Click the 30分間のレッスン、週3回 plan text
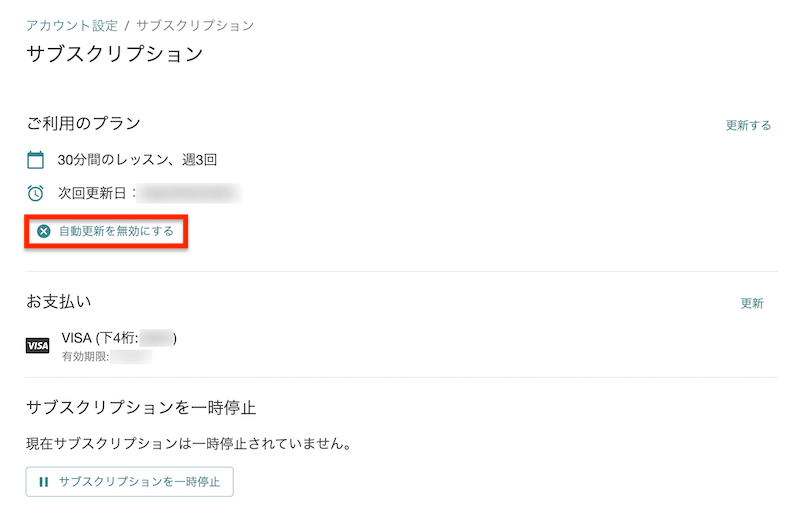The width and height of the screenshot is (800, 522). coord(137,160)
